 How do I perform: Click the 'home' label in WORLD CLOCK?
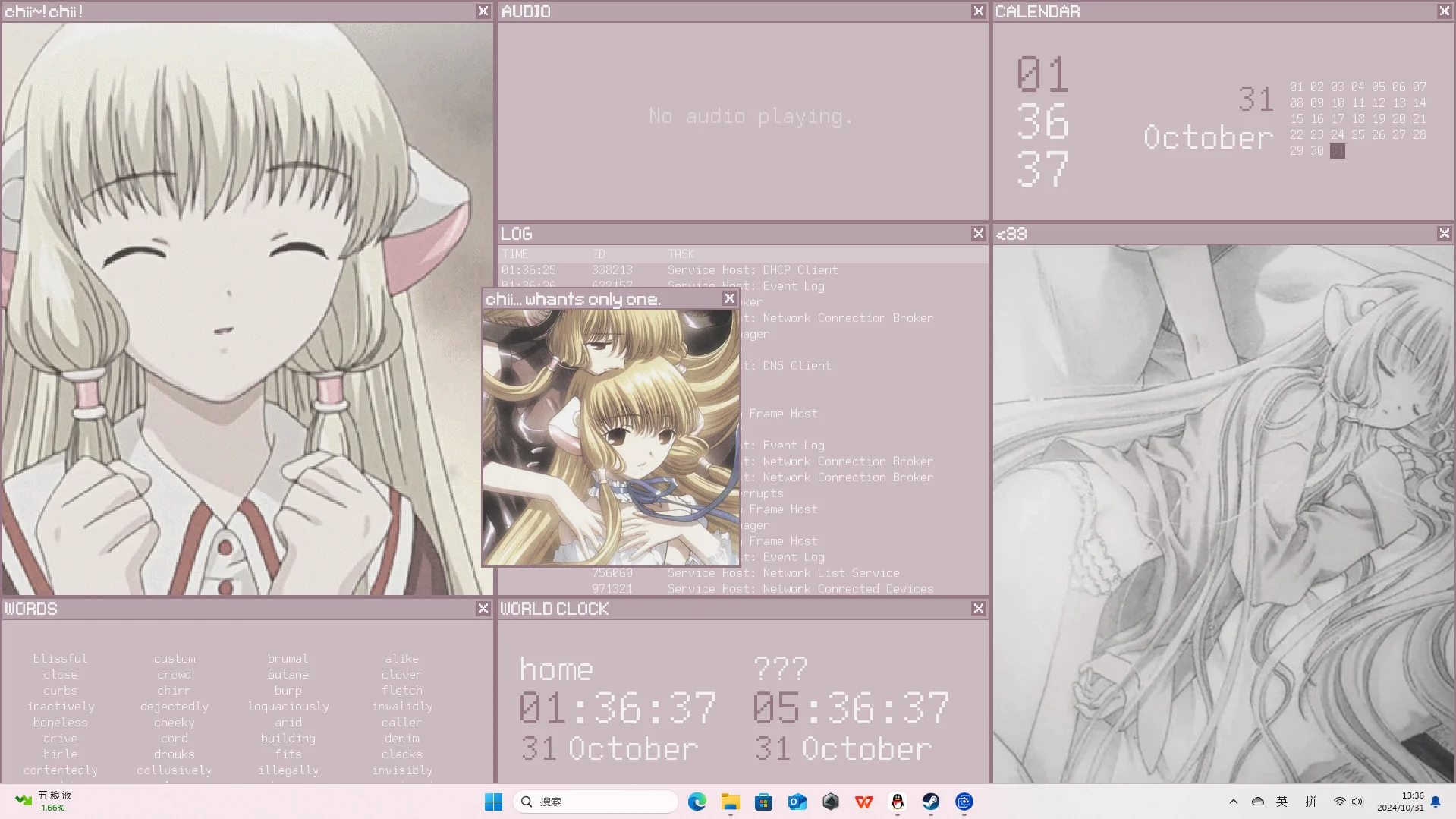point(556,669)
